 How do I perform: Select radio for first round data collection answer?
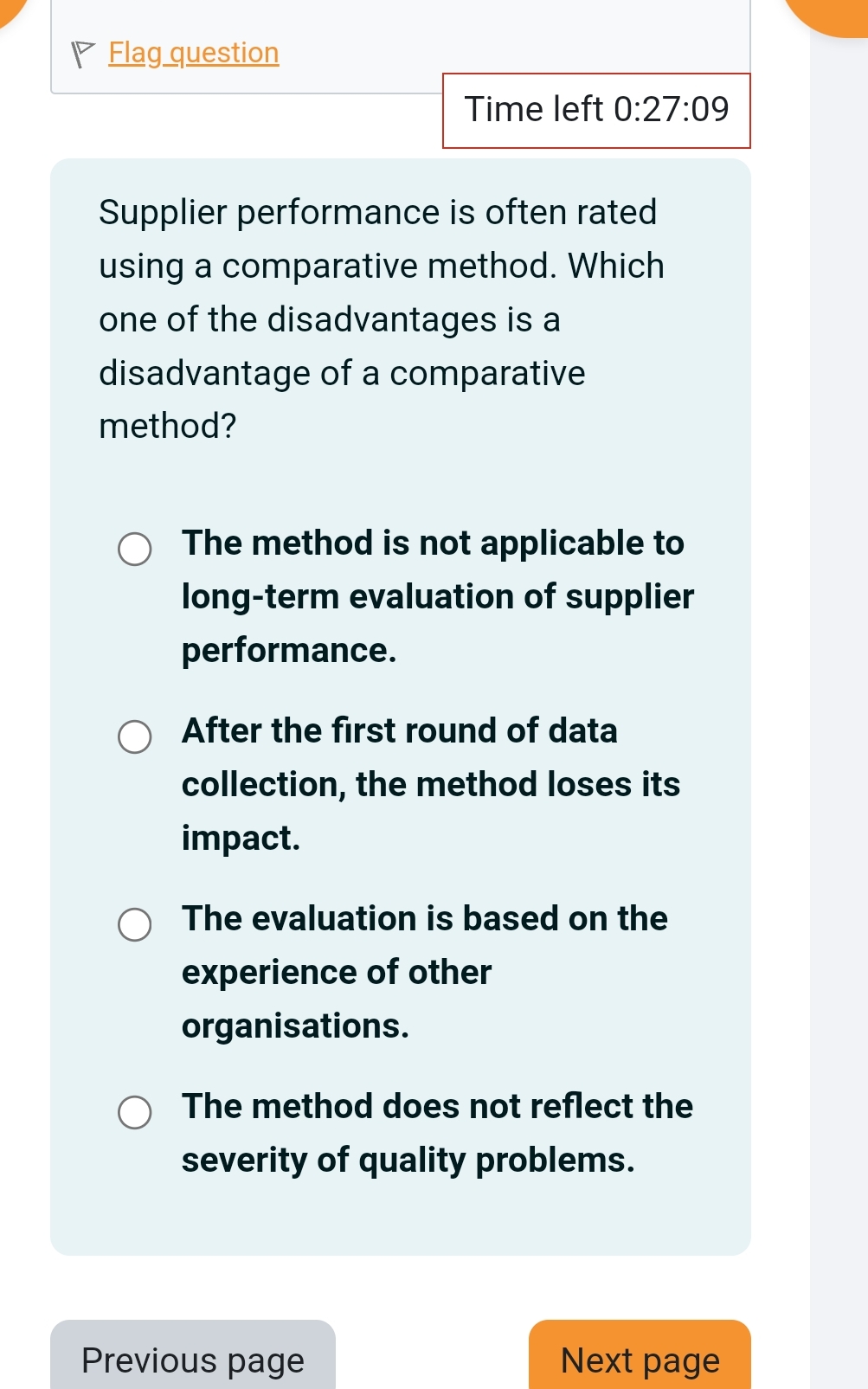134,736
